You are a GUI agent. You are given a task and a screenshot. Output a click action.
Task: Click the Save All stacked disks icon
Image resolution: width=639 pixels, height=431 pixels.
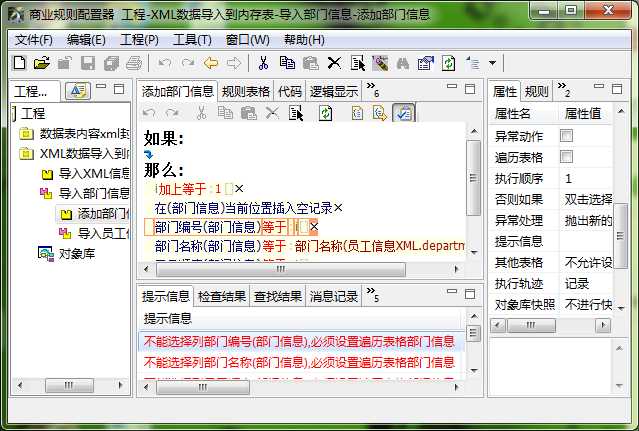[x=110, y=63]
